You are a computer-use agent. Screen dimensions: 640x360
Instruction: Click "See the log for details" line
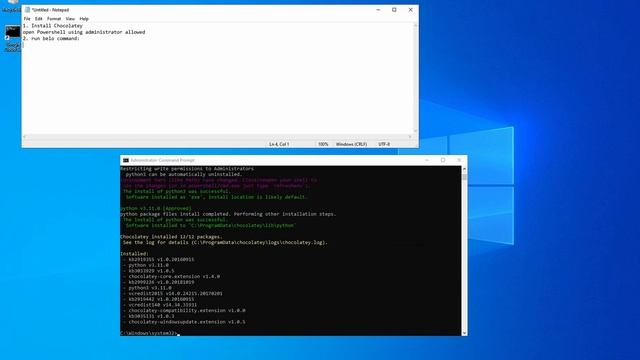pos(225,242)
